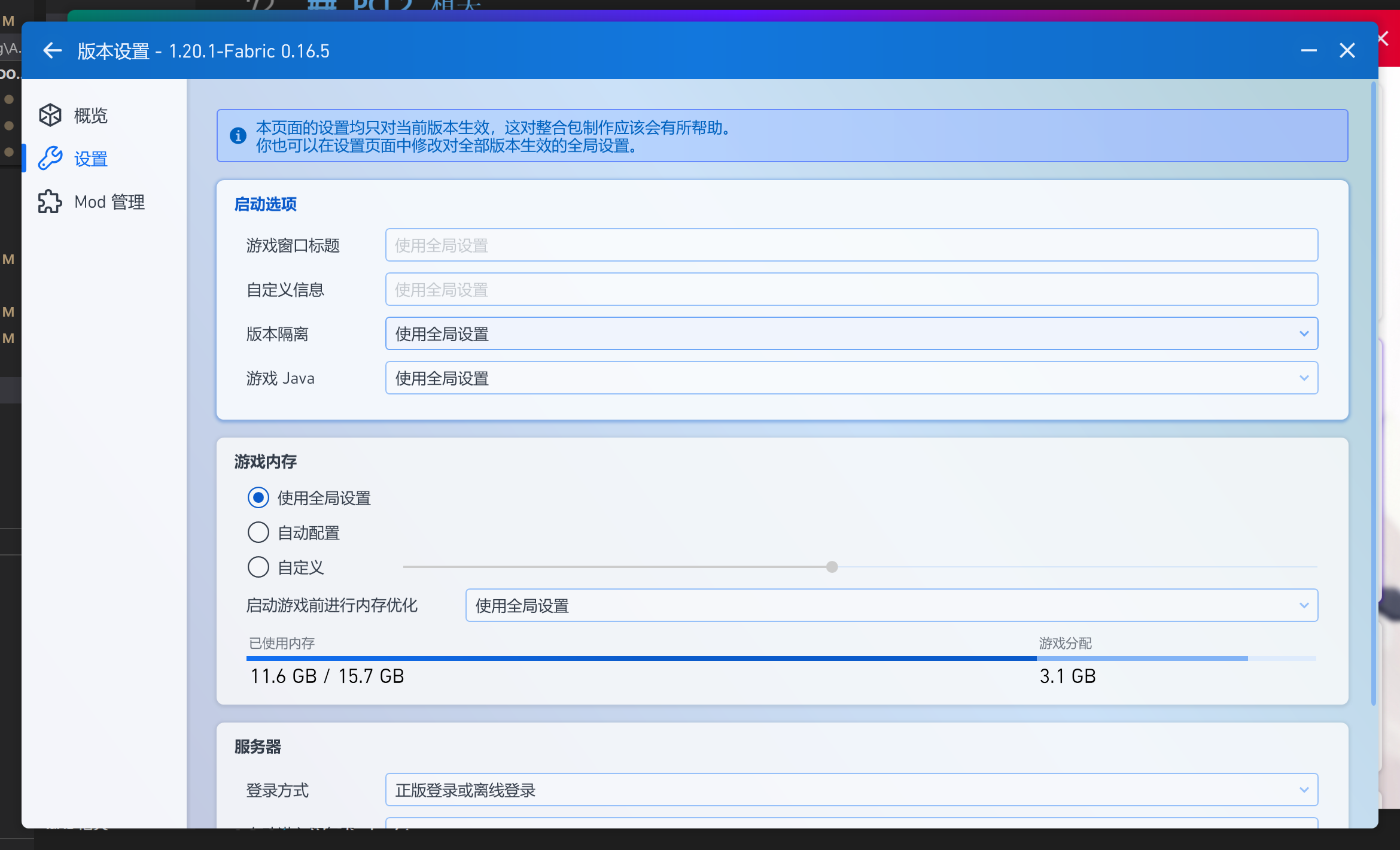Click the back arrow to exit version settings
The image size is (1400, 850).
52,50
